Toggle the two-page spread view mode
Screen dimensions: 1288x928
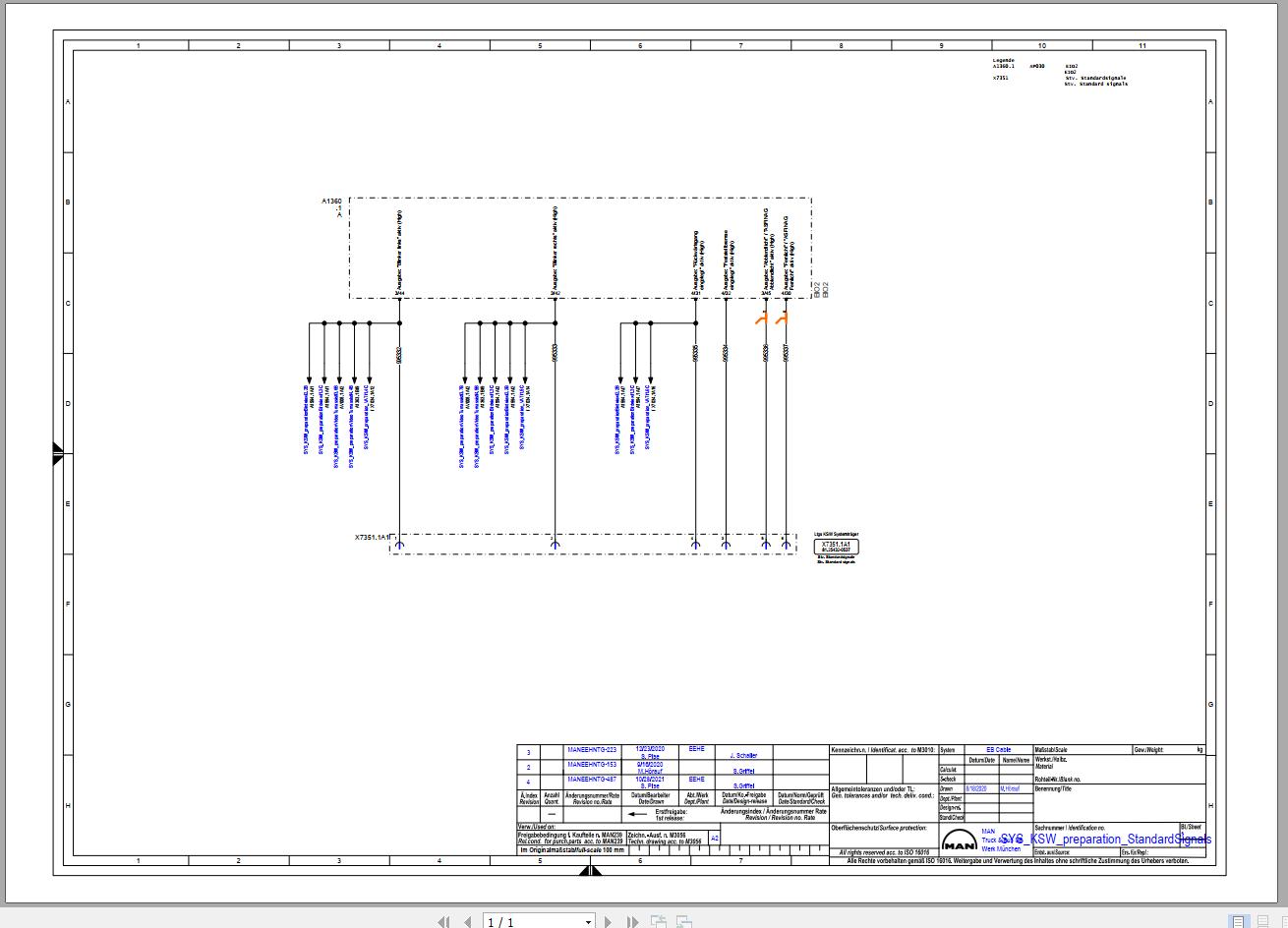pyautogui.click(x=1283, y=920)
